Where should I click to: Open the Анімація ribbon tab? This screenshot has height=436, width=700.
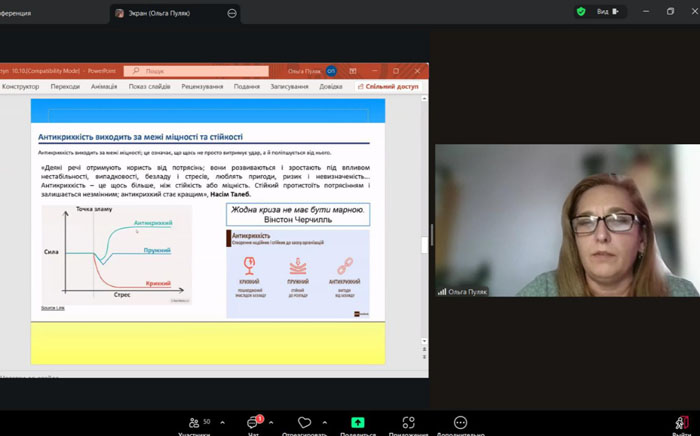104,87
